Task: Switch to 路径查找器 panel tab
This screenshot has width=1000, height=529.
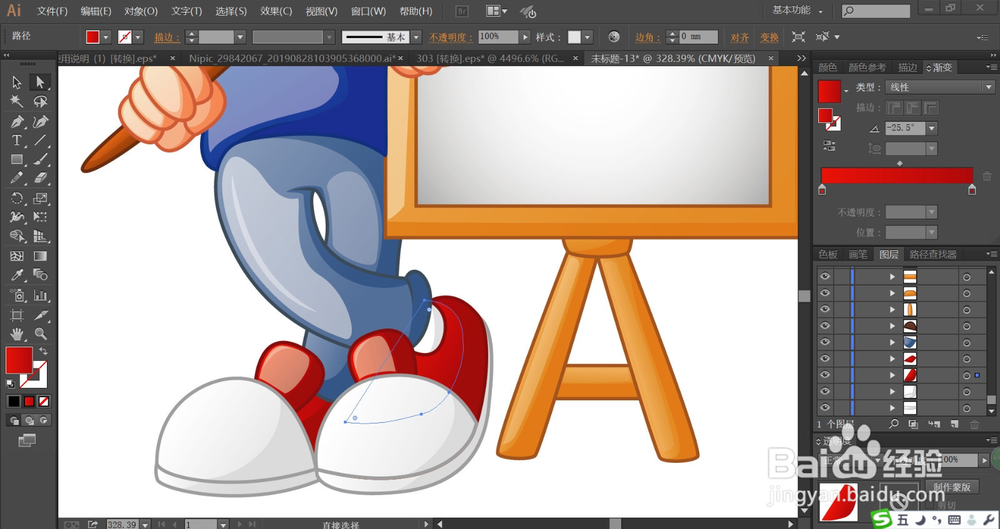Action: [933, 254]
